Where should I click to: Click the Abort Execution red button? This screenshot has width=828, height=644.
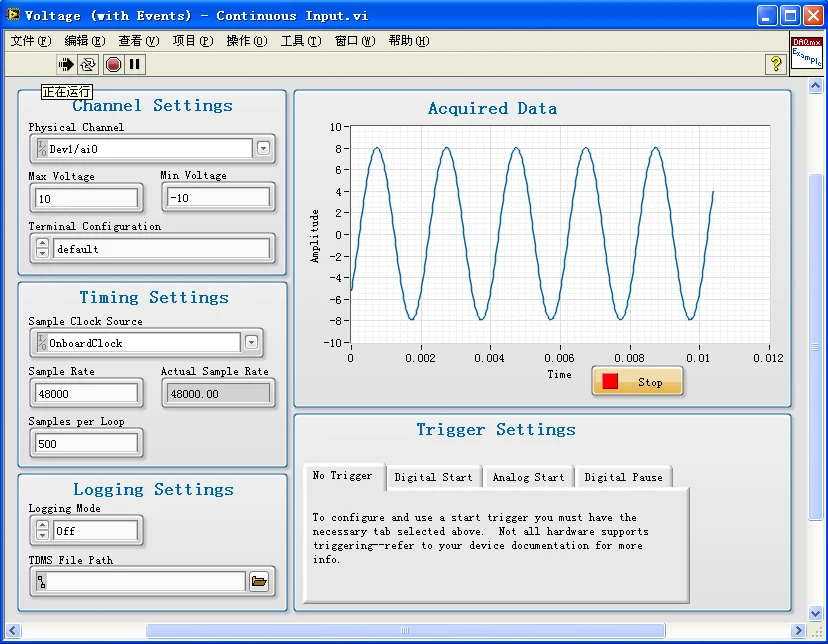113,65
